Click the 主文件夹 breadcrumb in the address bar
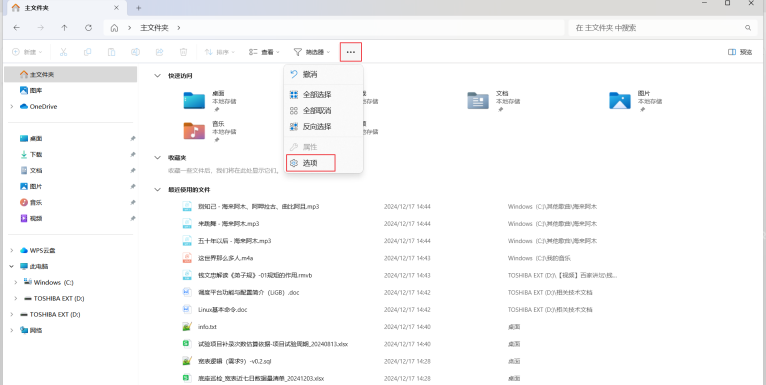Screen dimensions: 766x385 point(154,28)
